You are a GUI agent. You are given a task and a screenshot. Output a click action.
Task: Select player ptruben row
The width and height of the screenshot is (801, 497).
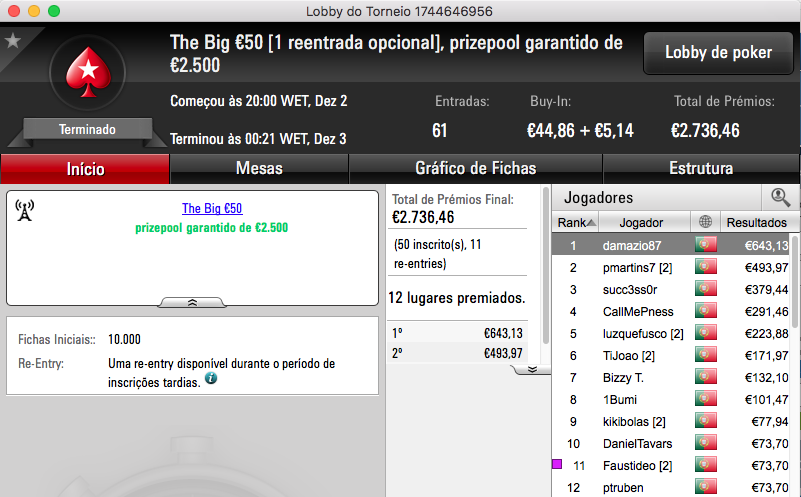tap(671, 487)
